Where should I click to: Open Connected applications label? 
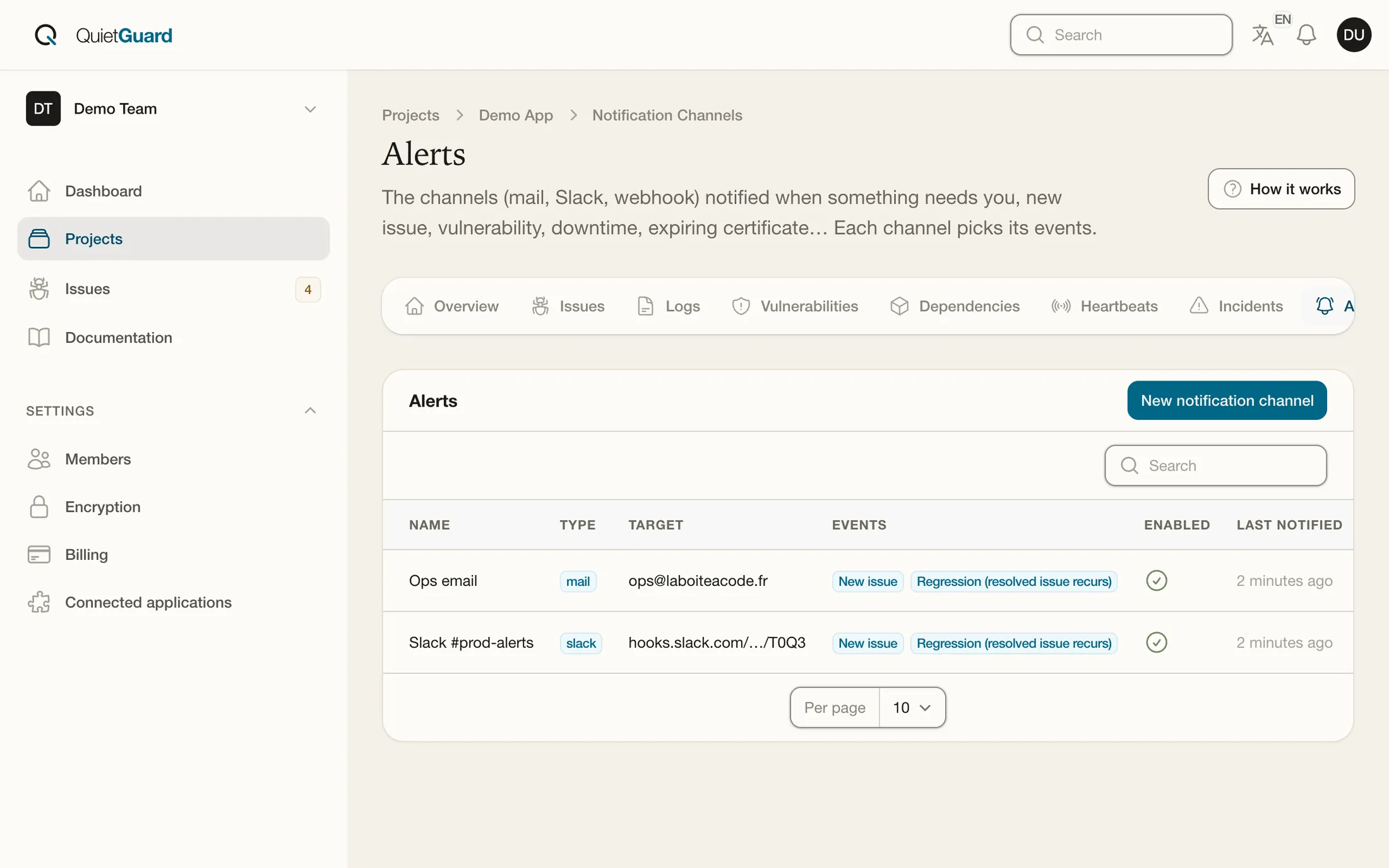coord(148,602)
